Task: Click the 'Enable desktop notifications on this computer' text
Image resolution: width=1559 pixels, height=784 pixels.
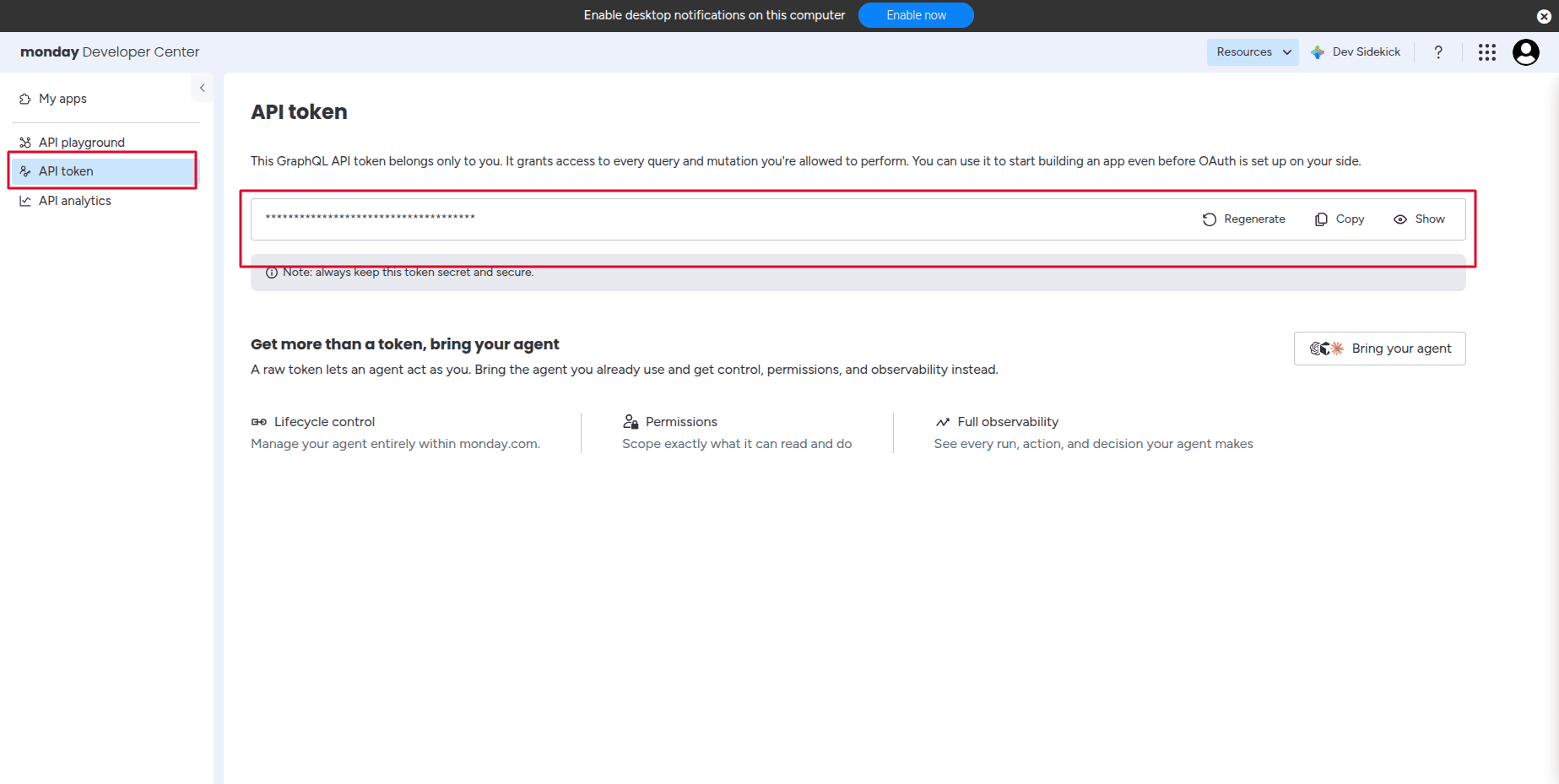Action: click(714, 15)
